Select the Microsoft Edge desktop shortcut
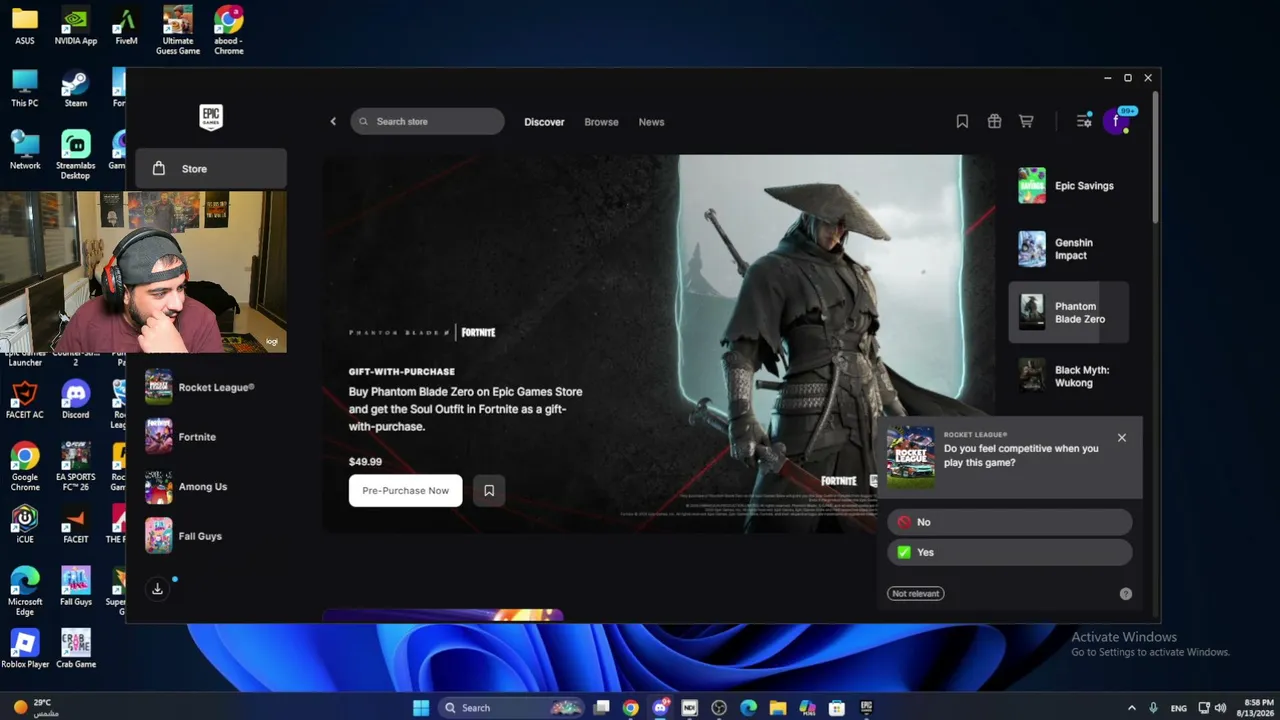Viewport: 1280px width, 720px height. (25, 591)
